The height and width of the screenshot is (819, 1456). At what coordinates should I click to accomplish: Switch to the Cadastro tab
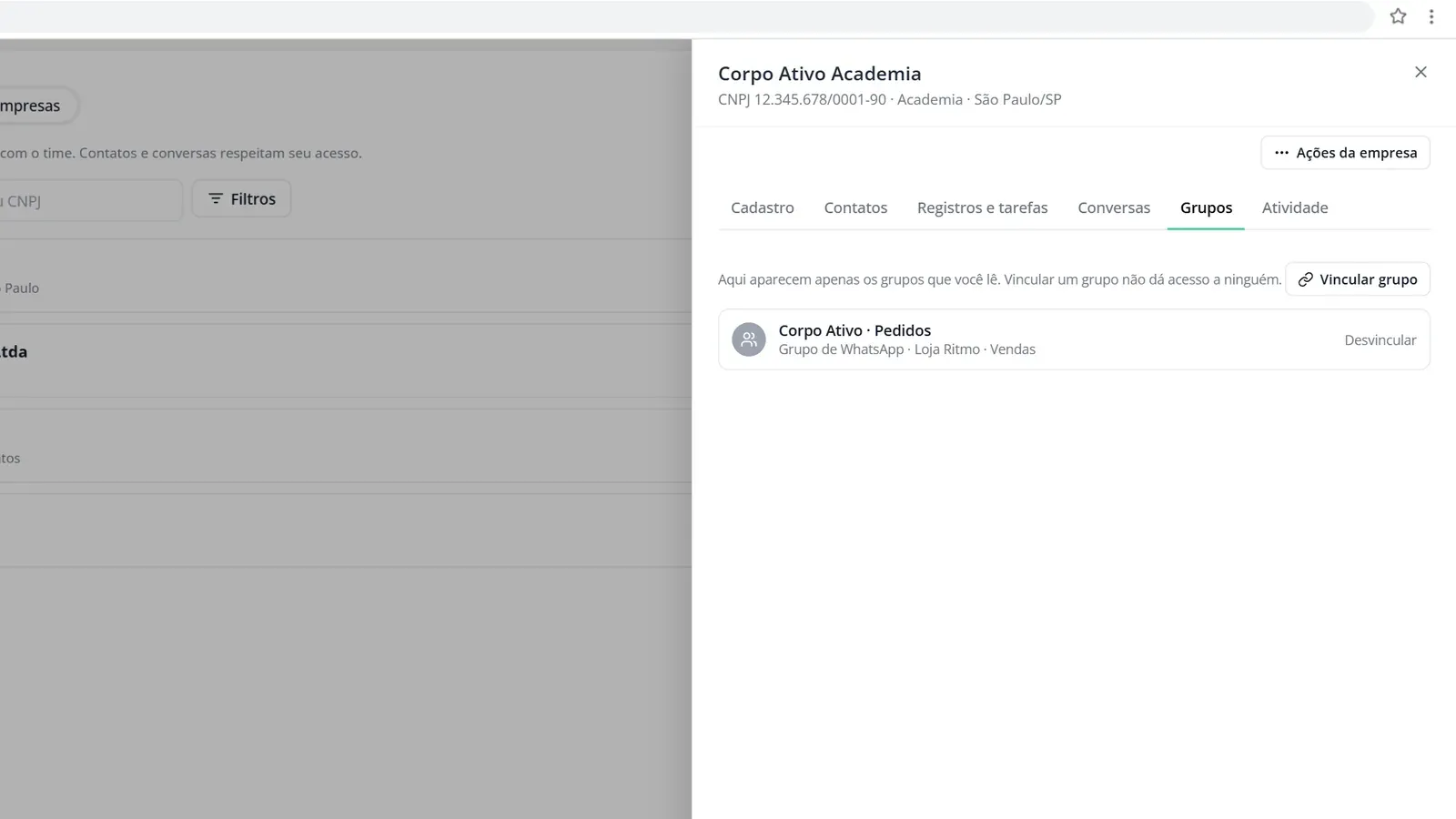click(x=763, y=207)
